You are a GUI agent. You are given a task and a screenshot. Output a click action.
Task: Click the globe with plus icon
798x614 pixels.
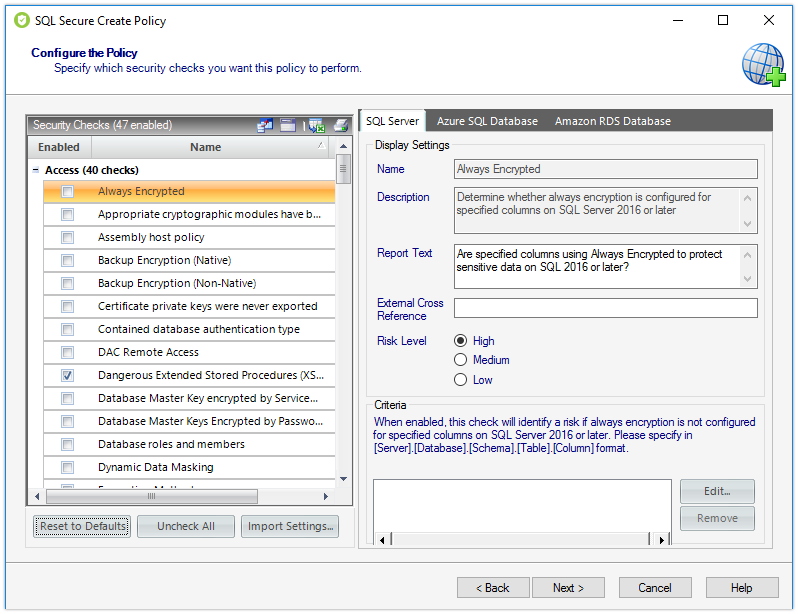click(763, 65)
